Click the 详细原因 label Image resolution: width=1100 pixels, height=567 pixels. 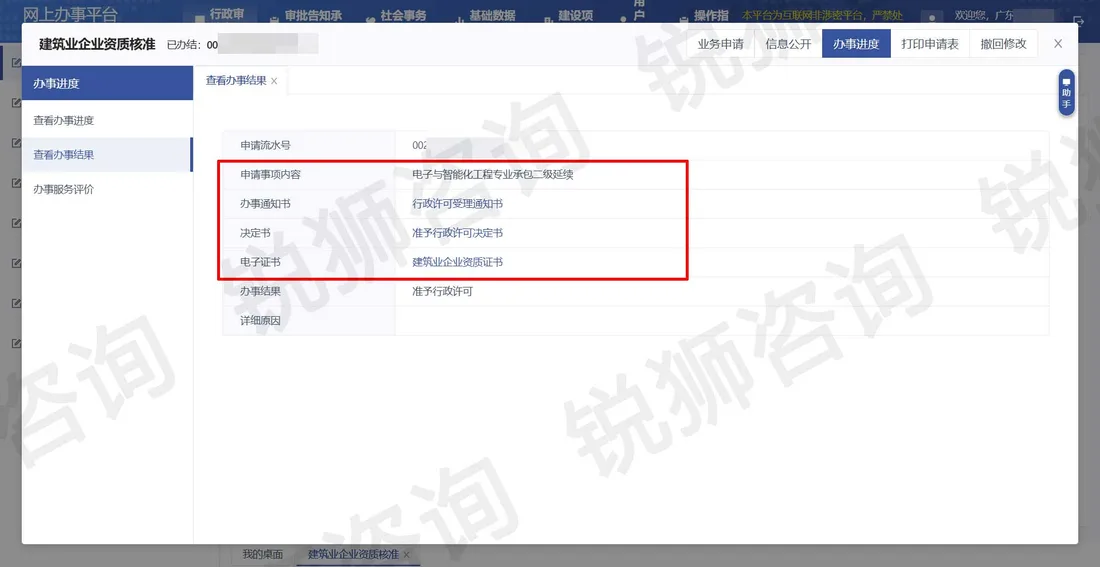(260, 321)
